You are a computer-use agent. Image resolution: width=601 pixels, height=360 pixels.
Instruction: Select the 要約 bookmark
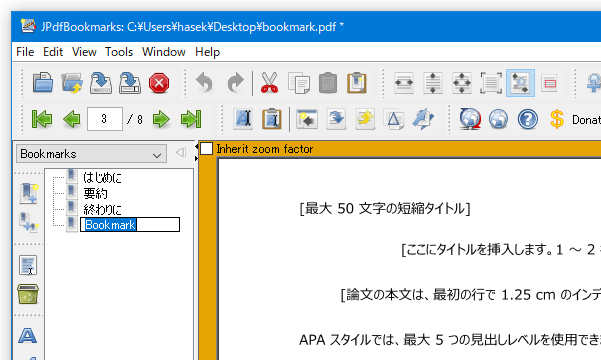coord(95,193)
